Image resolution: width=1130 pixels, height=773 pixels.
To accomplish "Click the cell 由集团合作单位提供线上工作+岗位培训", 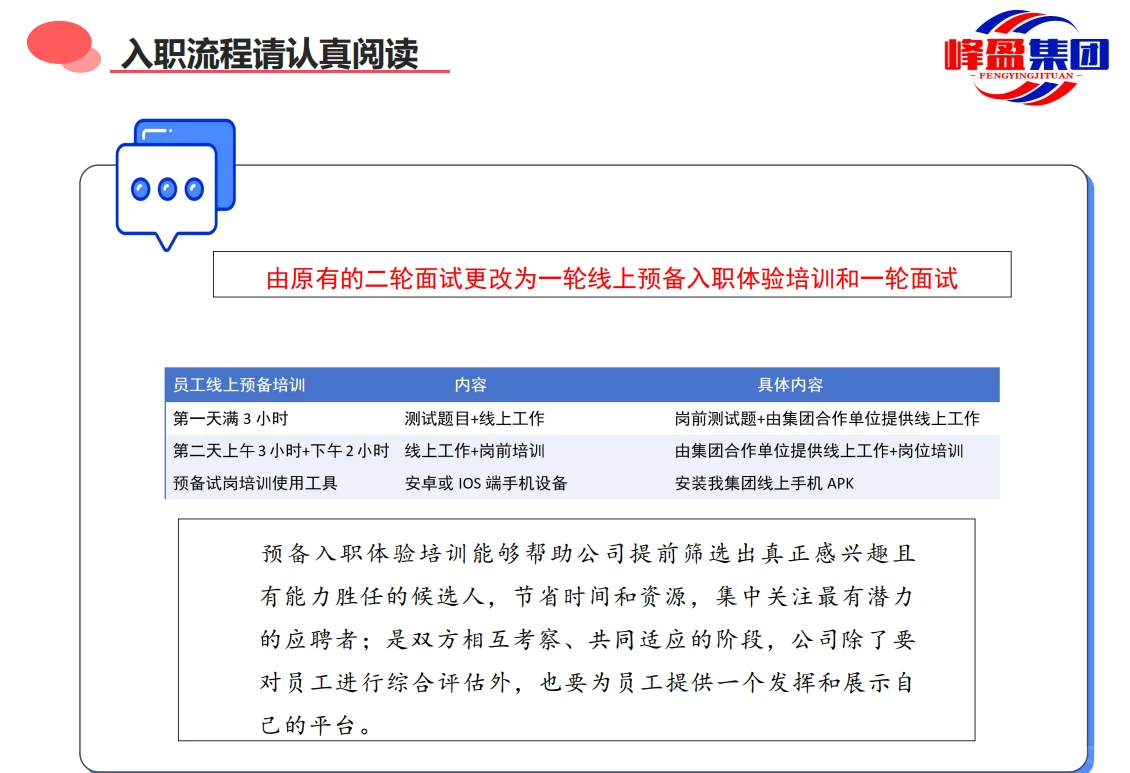I will (x=819, y=451).
